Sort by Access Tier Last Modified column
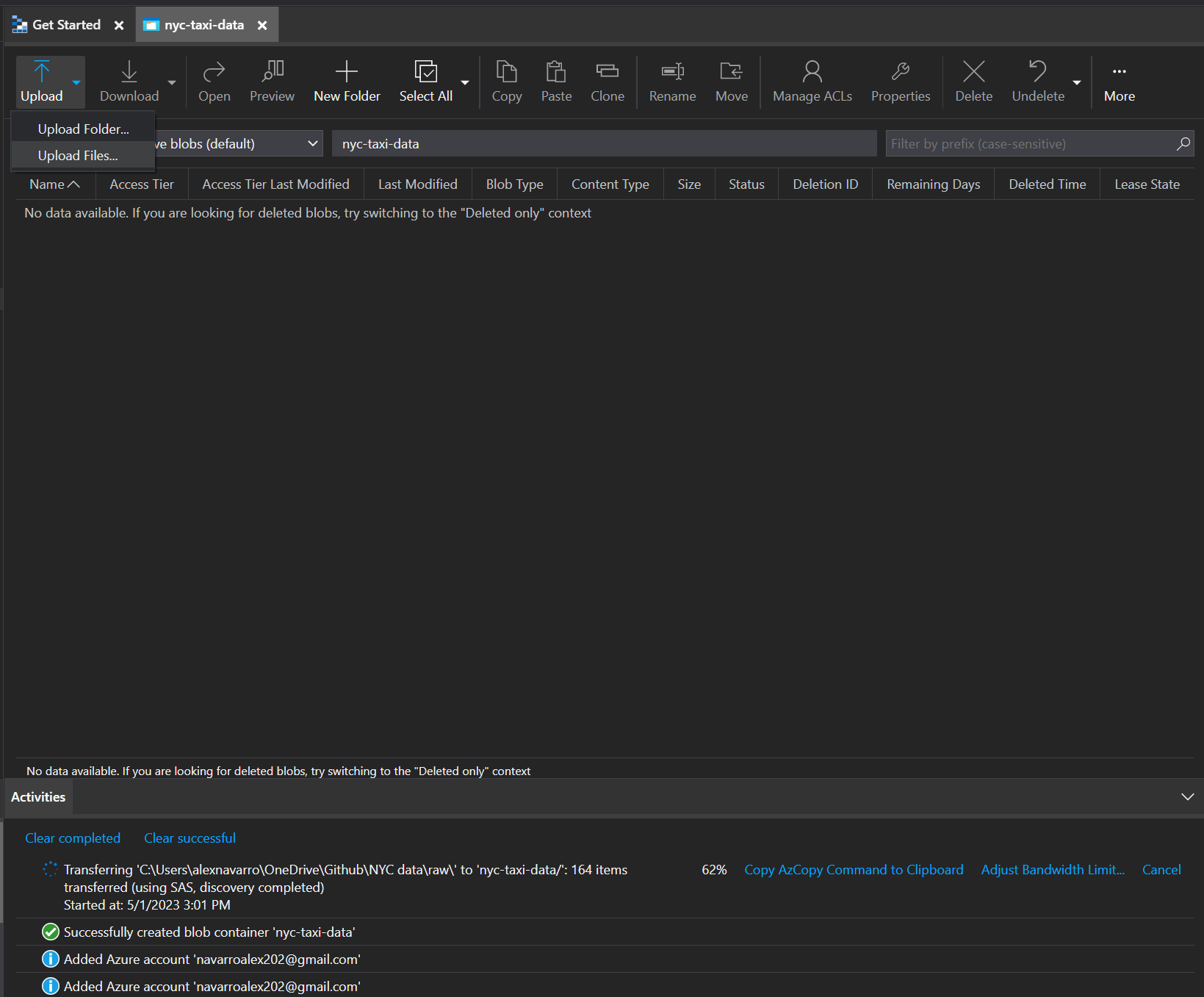This screenshot has height=997, width=1204. click(x=276, y=184)
